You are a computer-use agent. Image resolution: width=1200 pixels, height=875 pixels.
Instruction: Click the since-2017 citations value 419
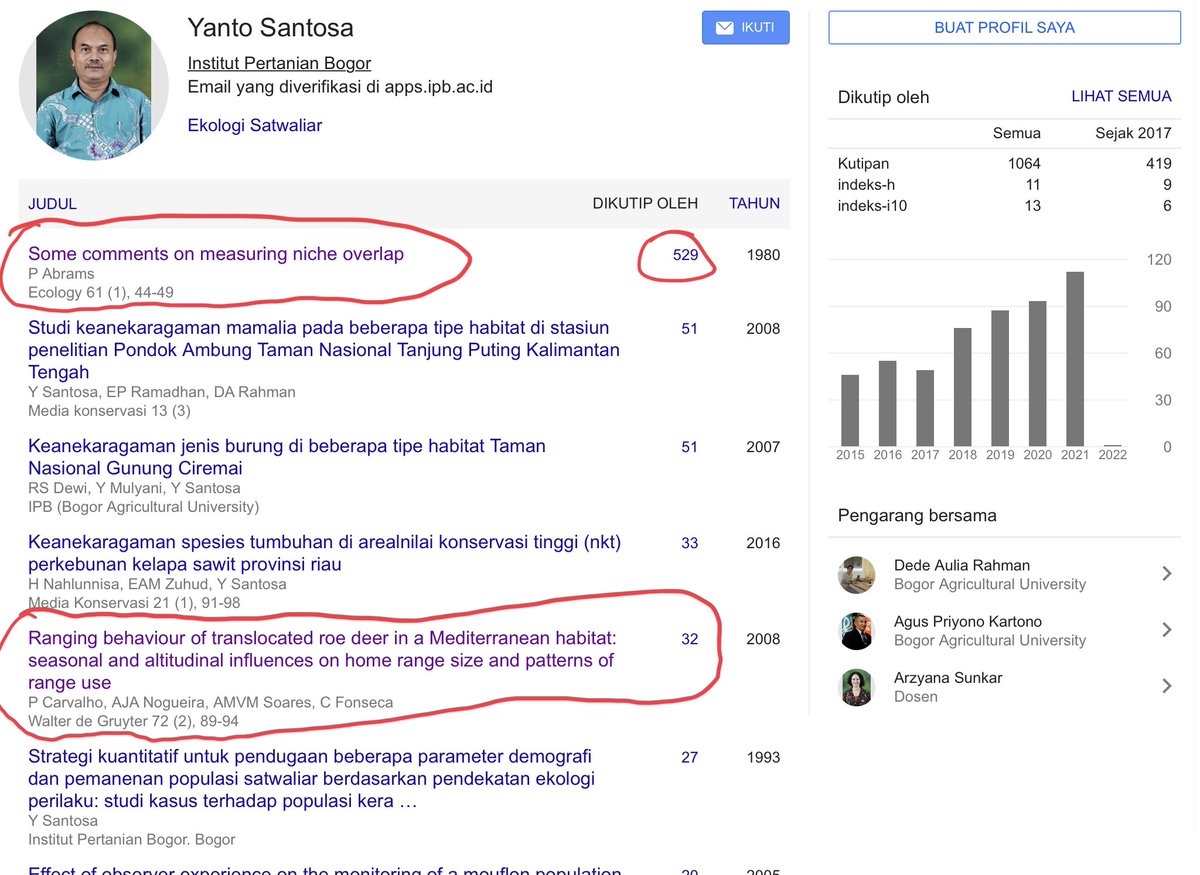[x=1158, y=163]
